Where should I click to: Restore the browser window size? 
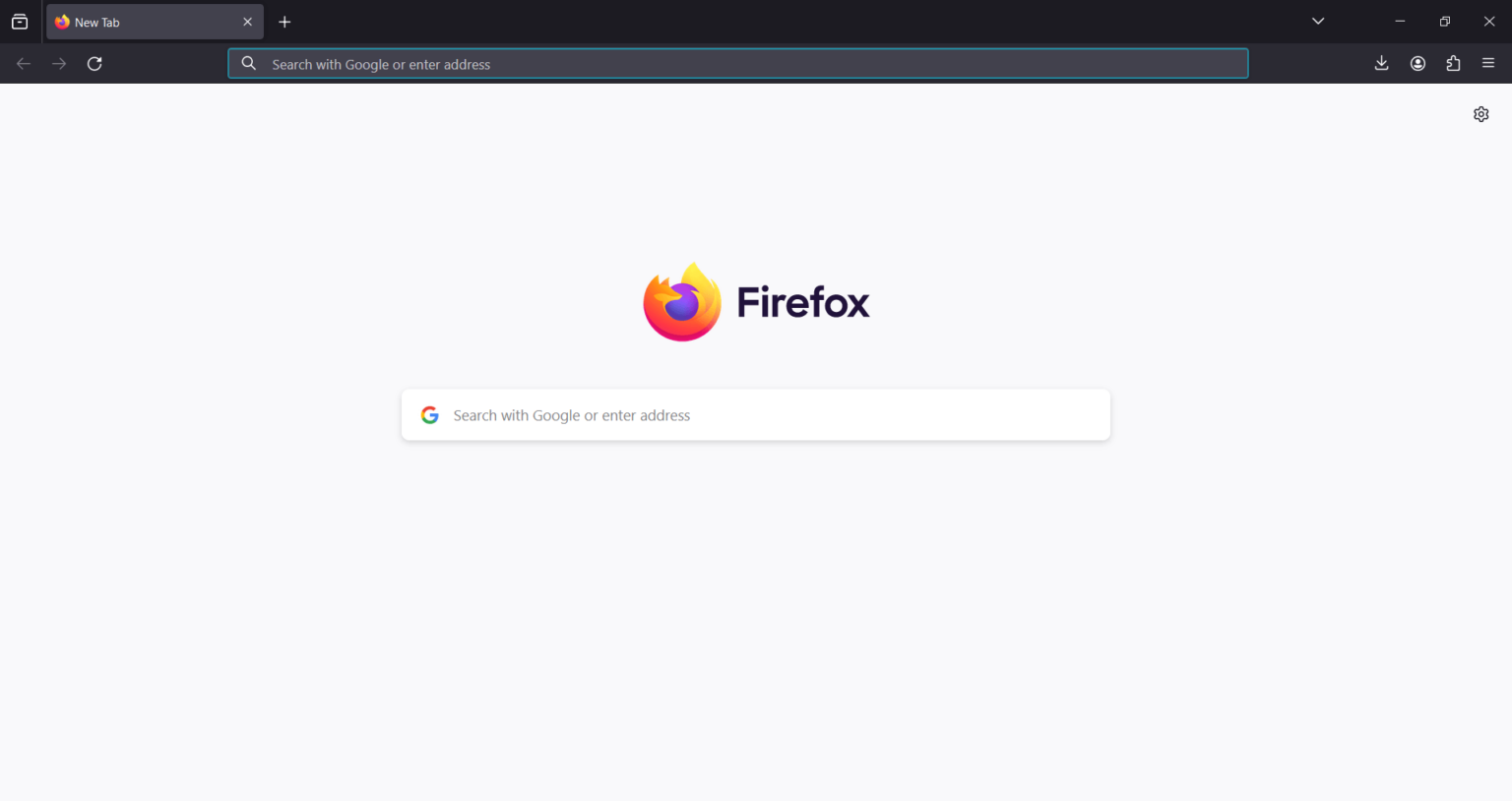(x=1444, y=21)
